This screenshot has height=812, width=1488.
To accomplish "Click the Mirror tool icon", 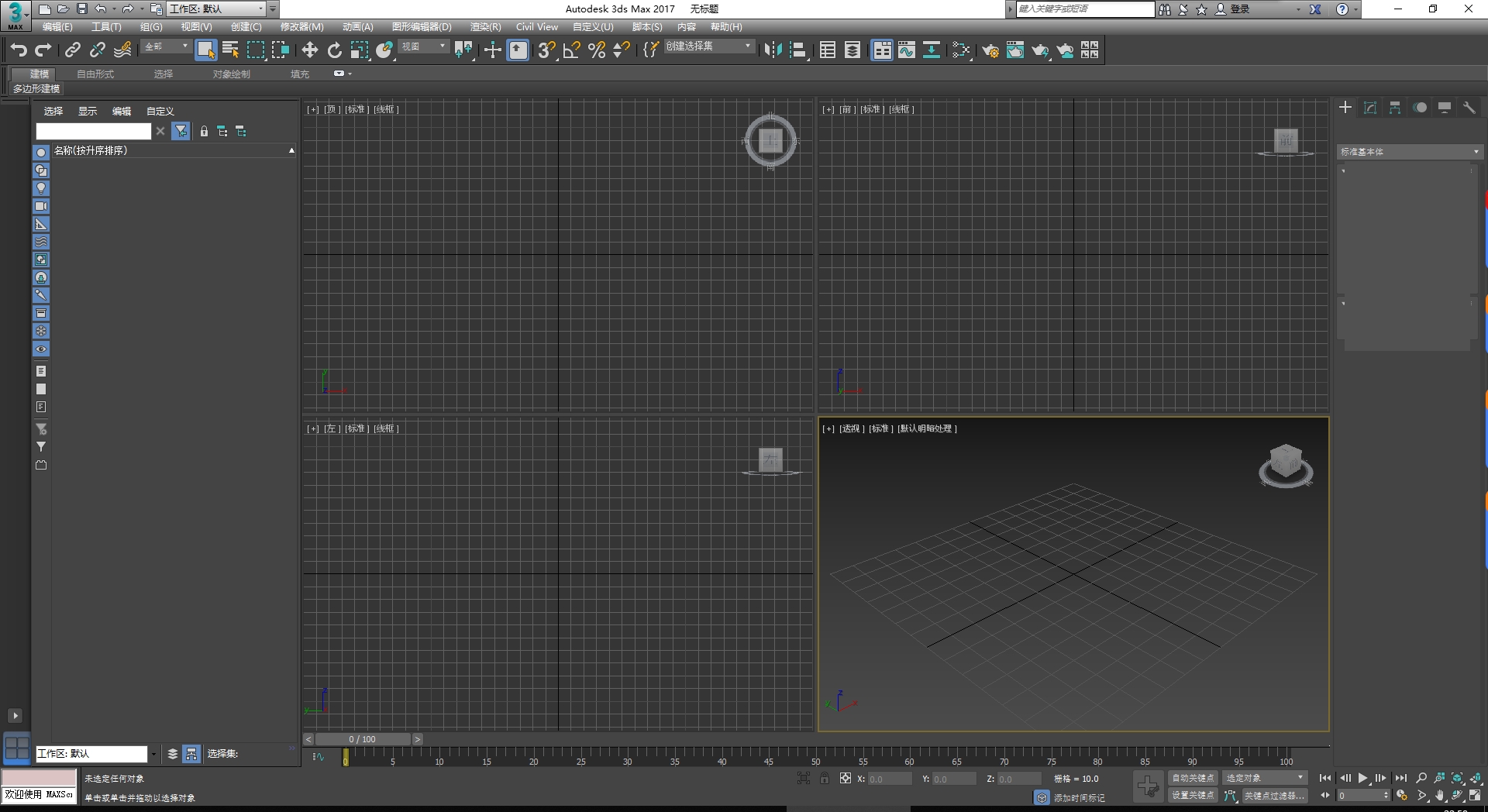I will [x=772, y=50].
